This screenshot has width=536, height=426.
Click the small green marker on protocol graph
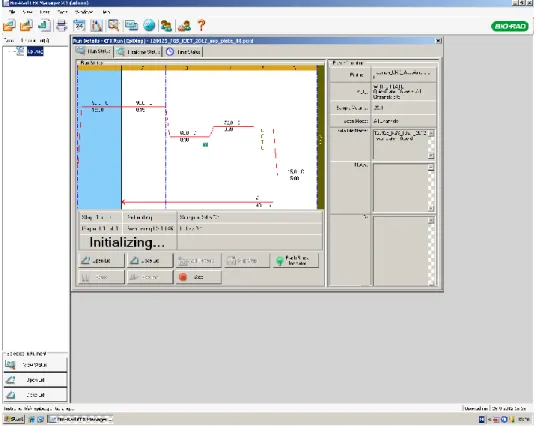tap(205, 145)
